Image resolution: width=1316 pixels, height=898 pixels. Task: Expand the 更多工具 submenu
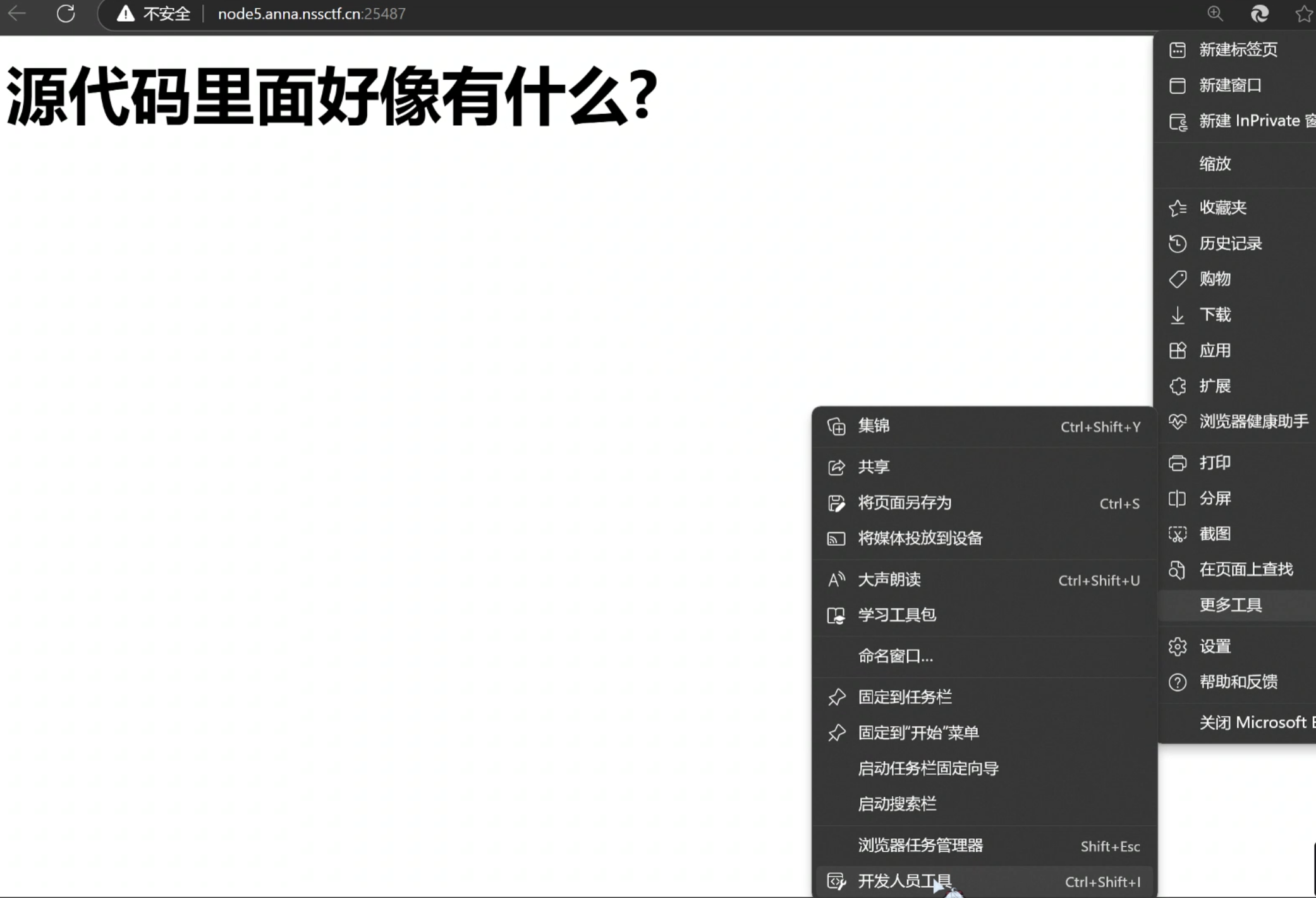(1236, 605)
